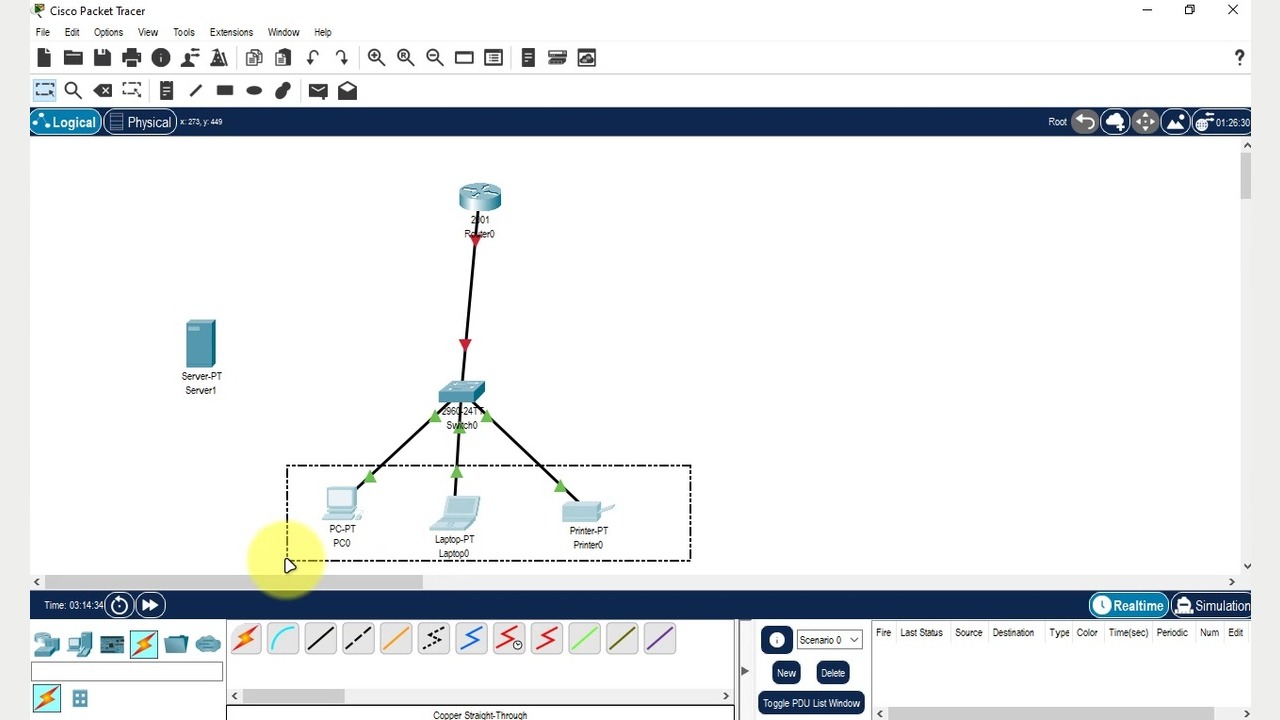Open the Edit menu
1280x720 pixels.
(72, 32)
